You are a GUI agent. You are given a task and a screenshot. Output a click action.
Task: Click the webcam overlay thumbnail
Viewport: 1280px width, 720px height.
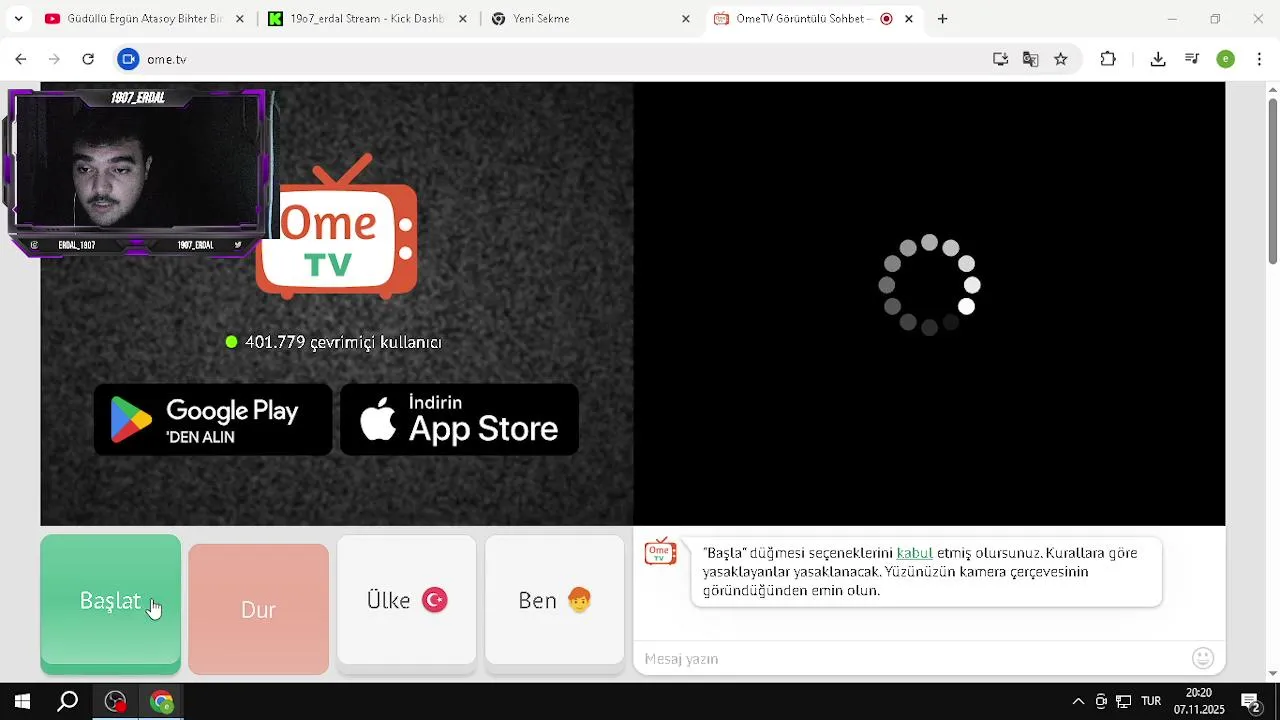138,172
